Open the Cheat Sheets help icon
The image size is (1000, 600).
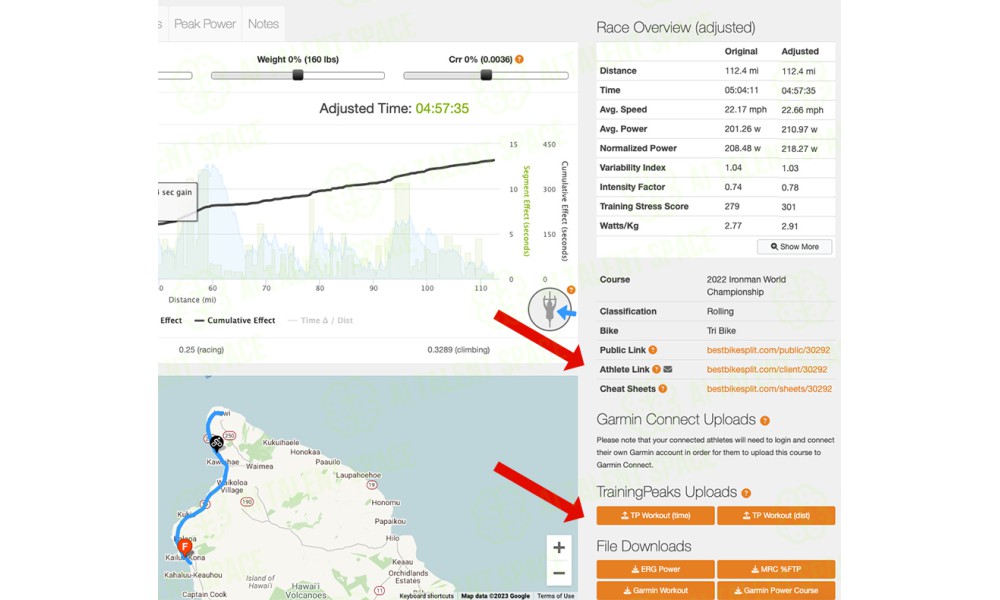coord(663,388)
